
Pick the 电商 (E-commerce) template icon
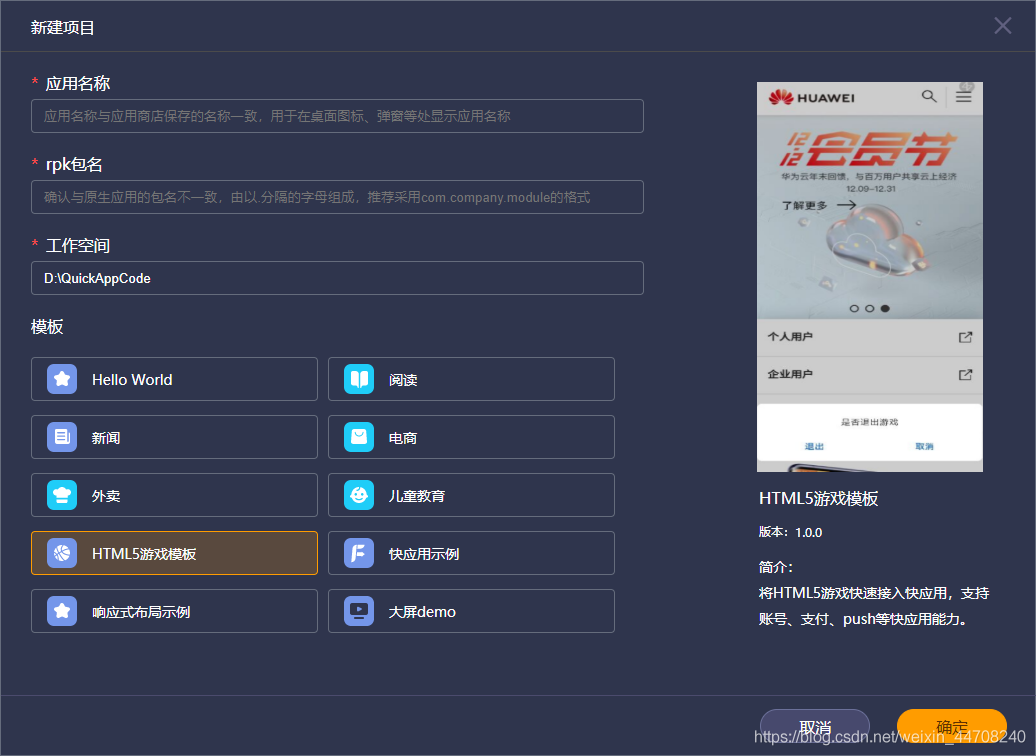(x=358, y=437)
